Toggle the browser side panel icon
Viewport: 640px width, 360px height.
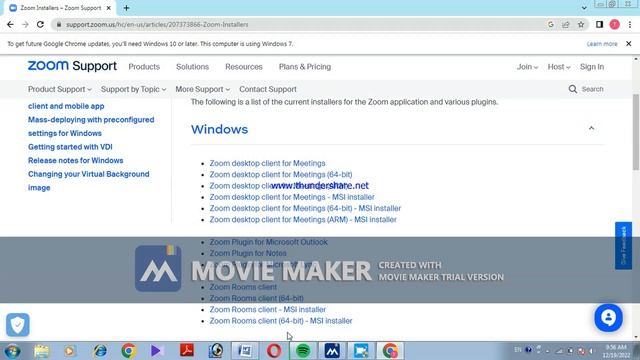[599, 24]
